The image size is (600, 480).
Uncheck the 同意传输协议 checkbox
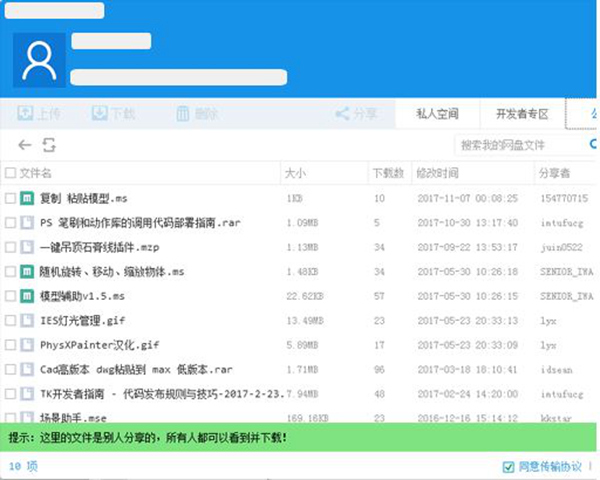(508, 467)
